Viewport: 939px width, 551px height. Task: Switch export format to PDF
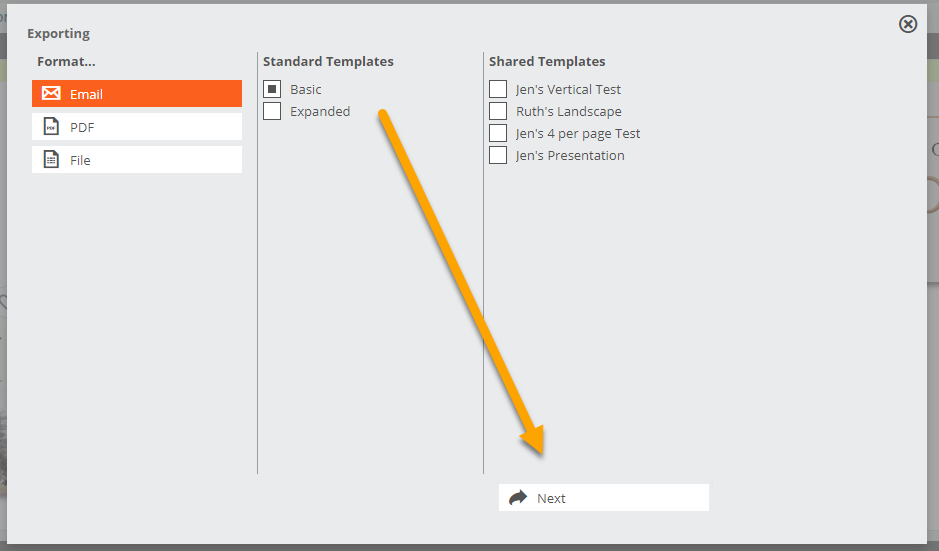[137, 126]
